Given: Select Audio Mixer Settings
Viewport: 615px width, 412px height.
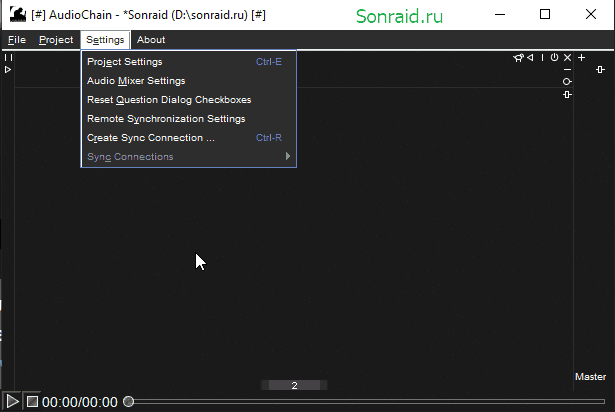Looking at the screenshot, I should pos(188,81).
